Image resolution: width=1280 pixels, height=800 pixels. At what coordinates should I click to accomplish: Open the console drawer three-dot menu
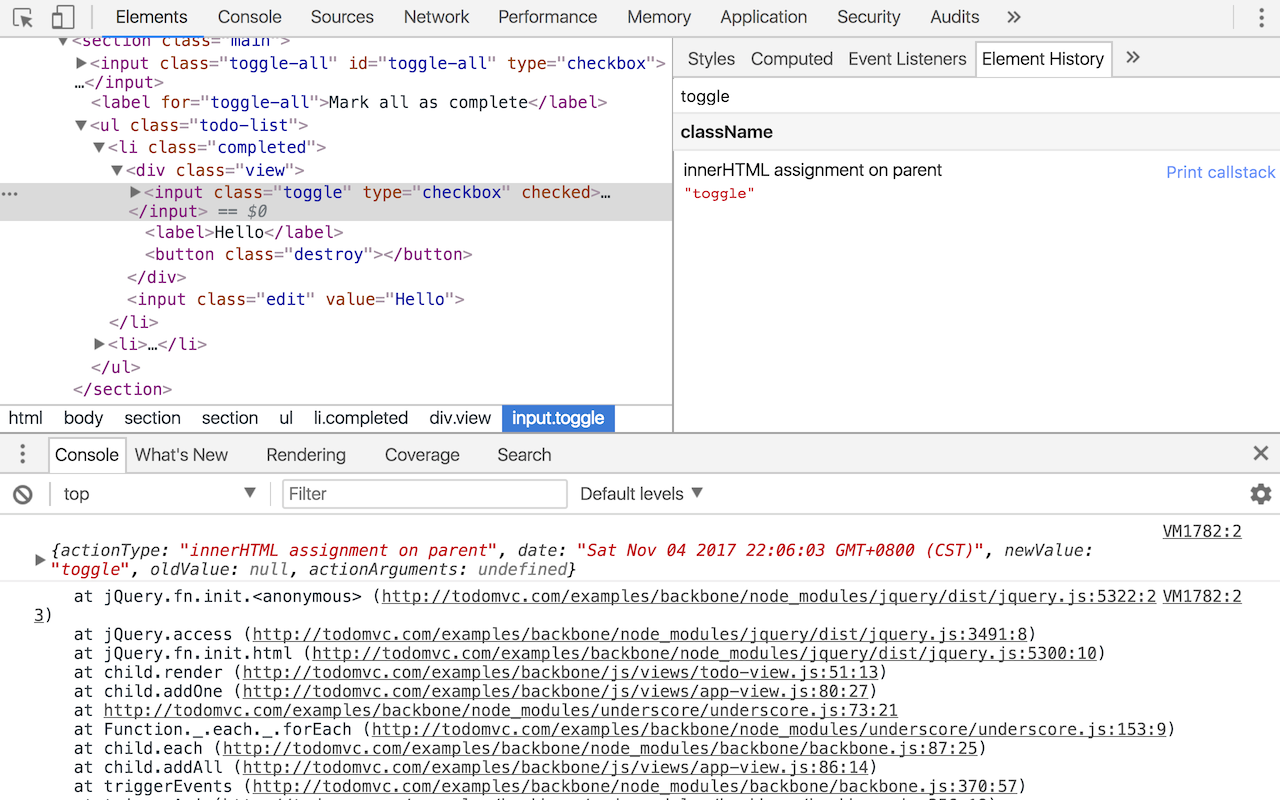pyautogui.click(x=22, y=455)
